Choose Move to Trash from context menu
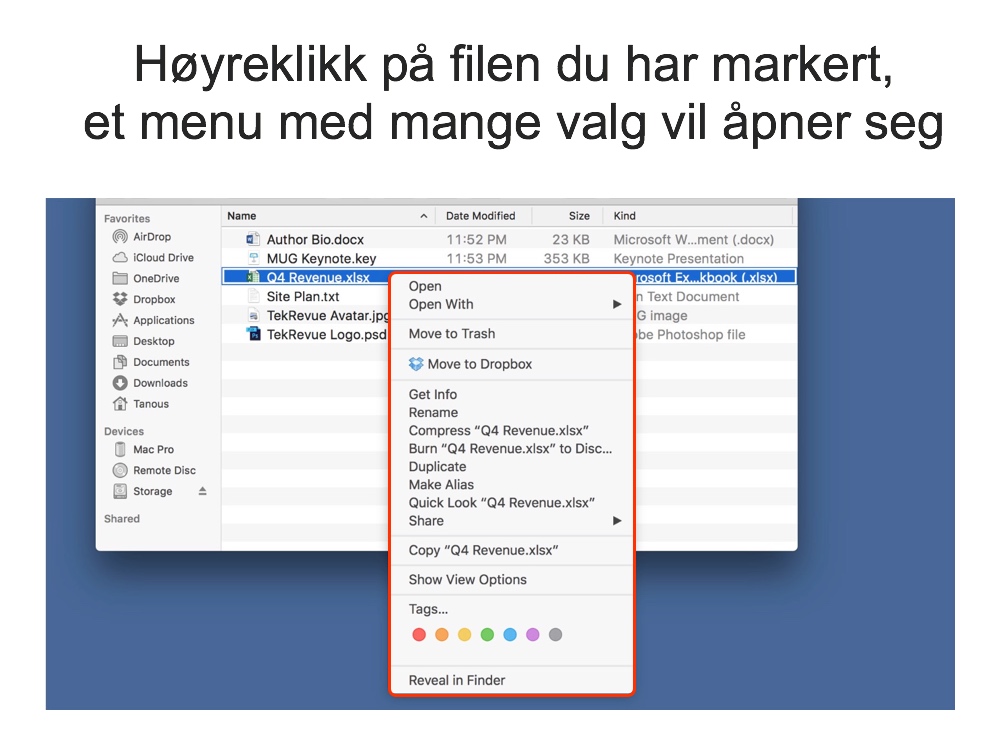The height and width of the screenshot is (730, 1000). tap(452, 334)
